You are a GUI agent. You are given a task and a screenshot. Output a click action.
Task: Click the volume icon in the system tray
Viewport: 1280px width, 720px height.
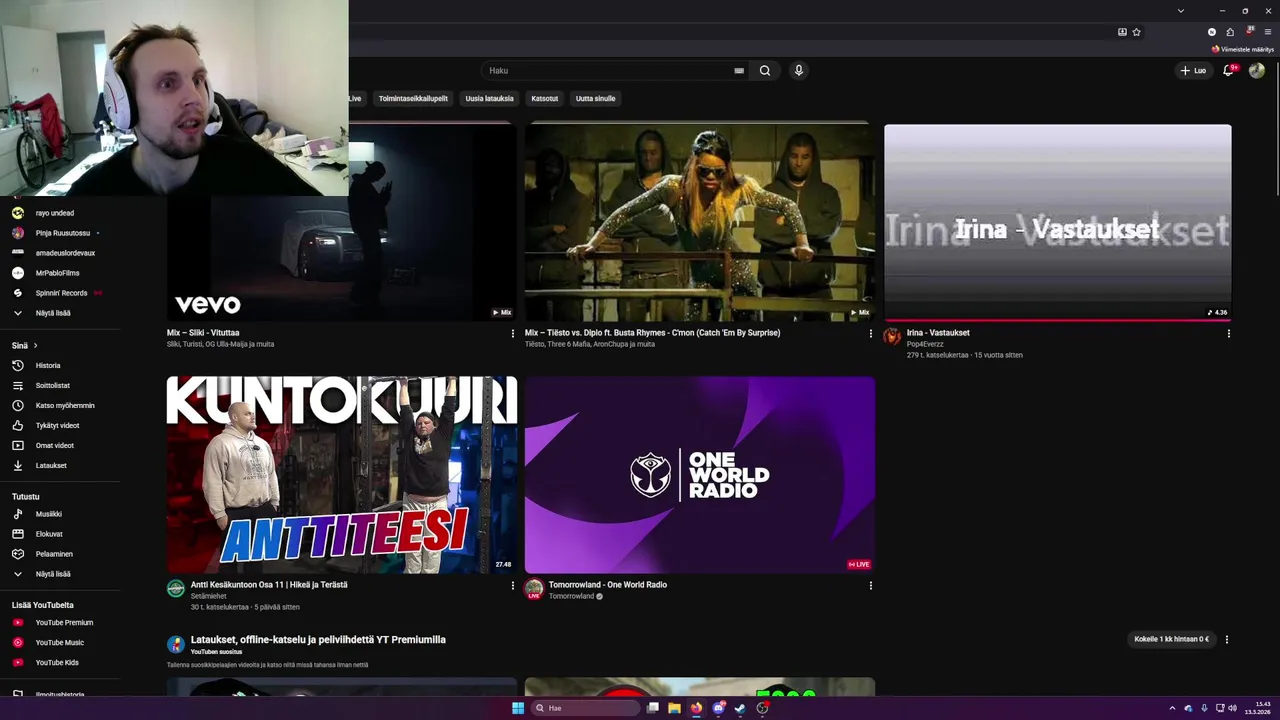pyautogui.click(x=1232, y=708)
